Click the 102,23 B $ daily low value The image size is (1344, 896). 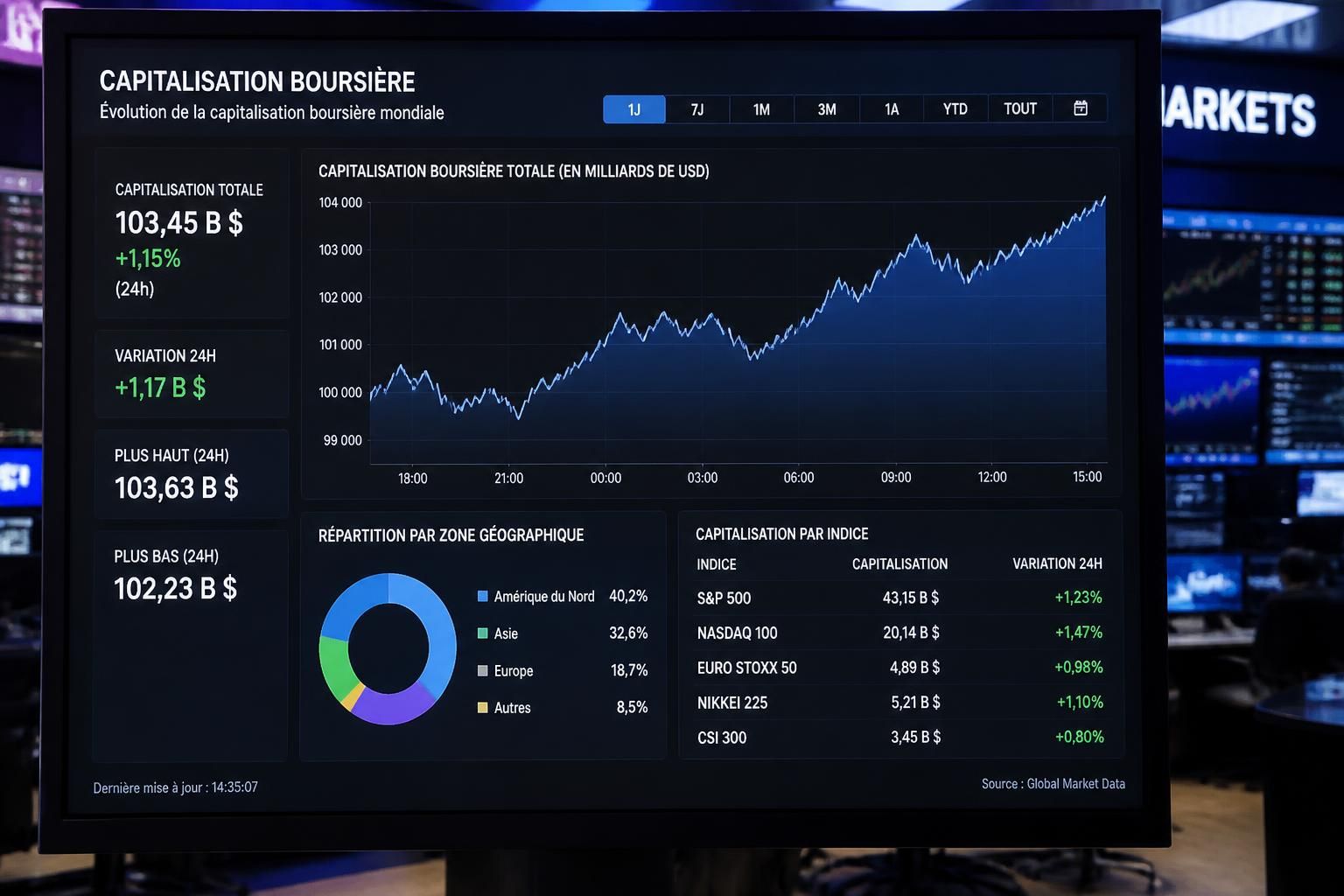175,588
